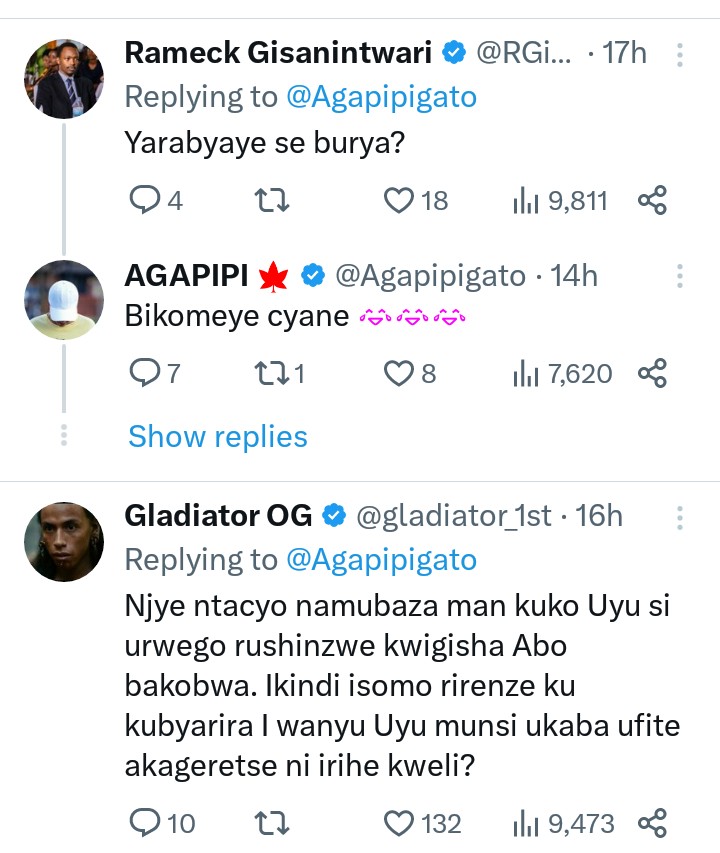Reply to Rameck Gisanintwari's tweet
720x853 pixels.
click(146, 201)
